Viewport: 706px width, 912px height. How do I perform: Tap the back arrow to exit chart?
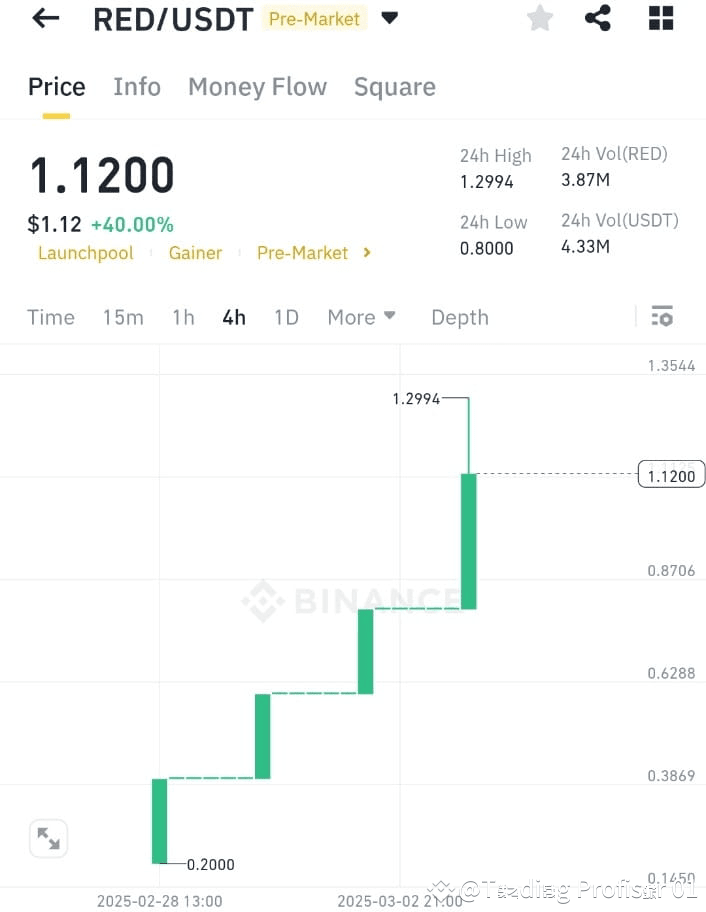45,17
